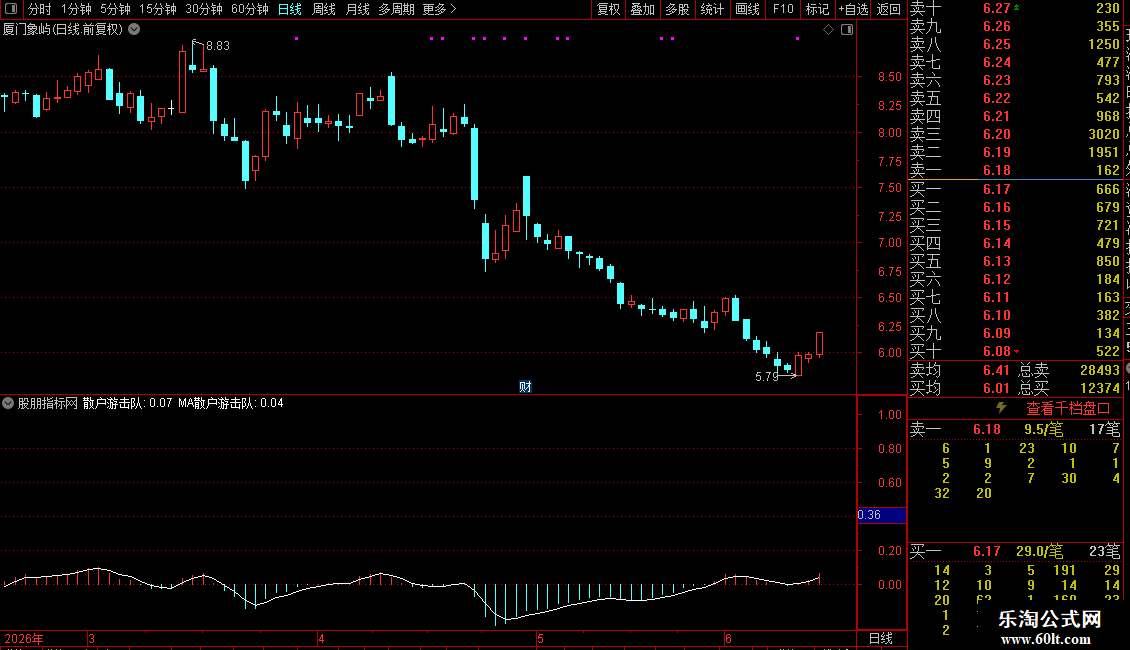Click the month 5 marker on the time axis

pos(540,638)
